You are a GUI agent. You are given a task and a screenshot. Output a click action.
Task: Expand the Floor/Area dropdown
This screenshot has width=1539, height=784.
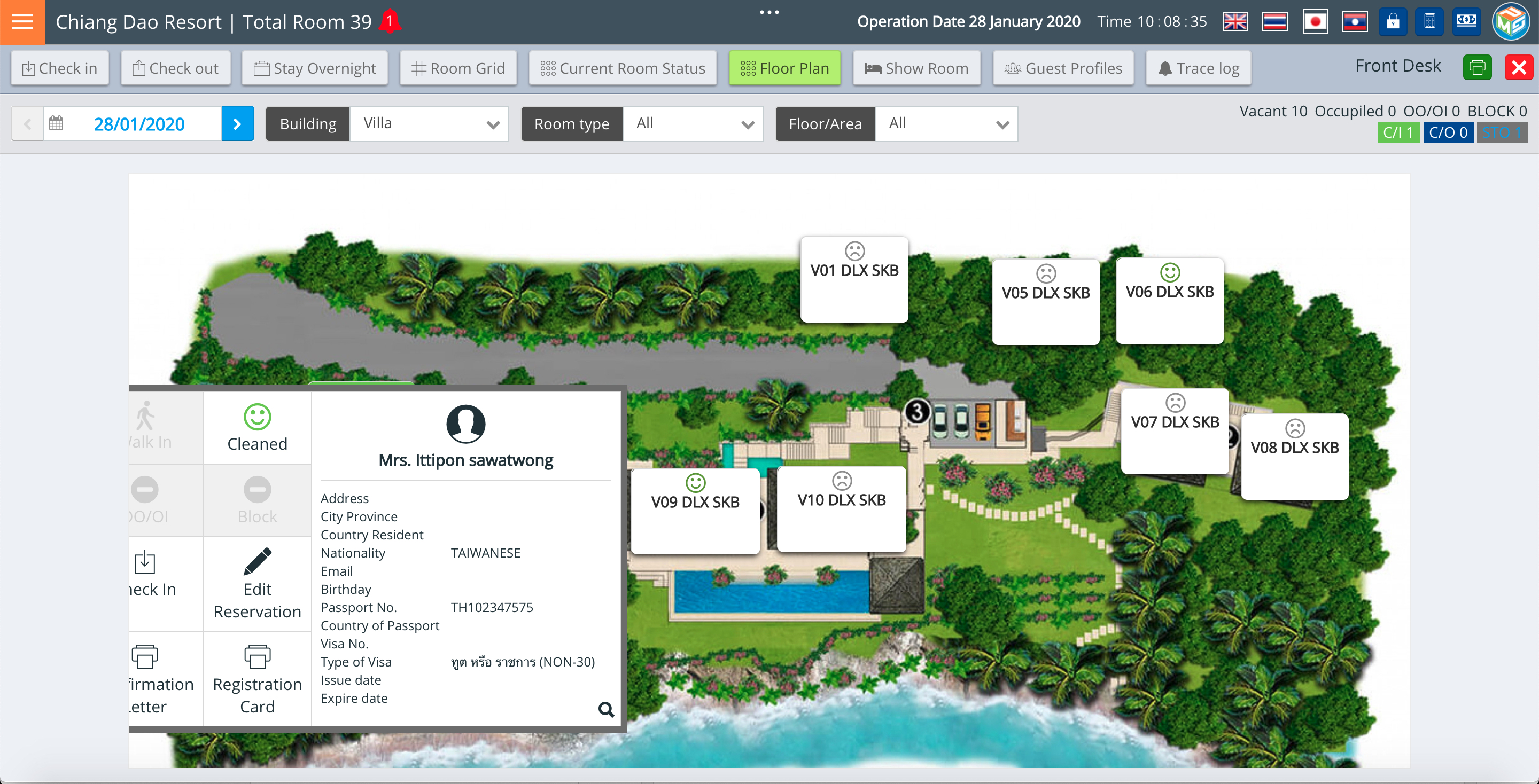(x=946, y=123)
